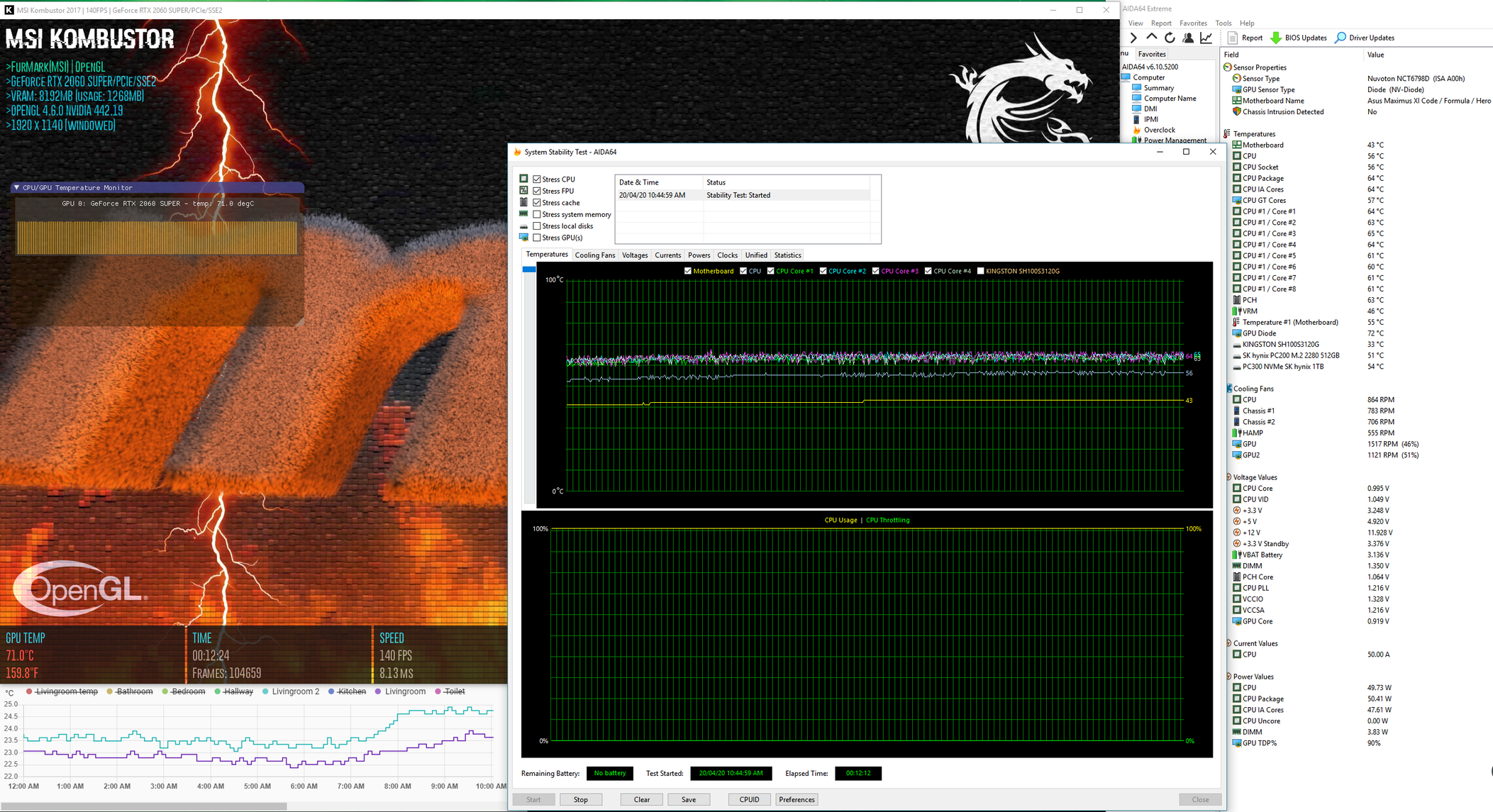1493x812 pixels.
Task: Click the user icon in AIDA64 toolbar
Action: click(x=1188, y=38)
